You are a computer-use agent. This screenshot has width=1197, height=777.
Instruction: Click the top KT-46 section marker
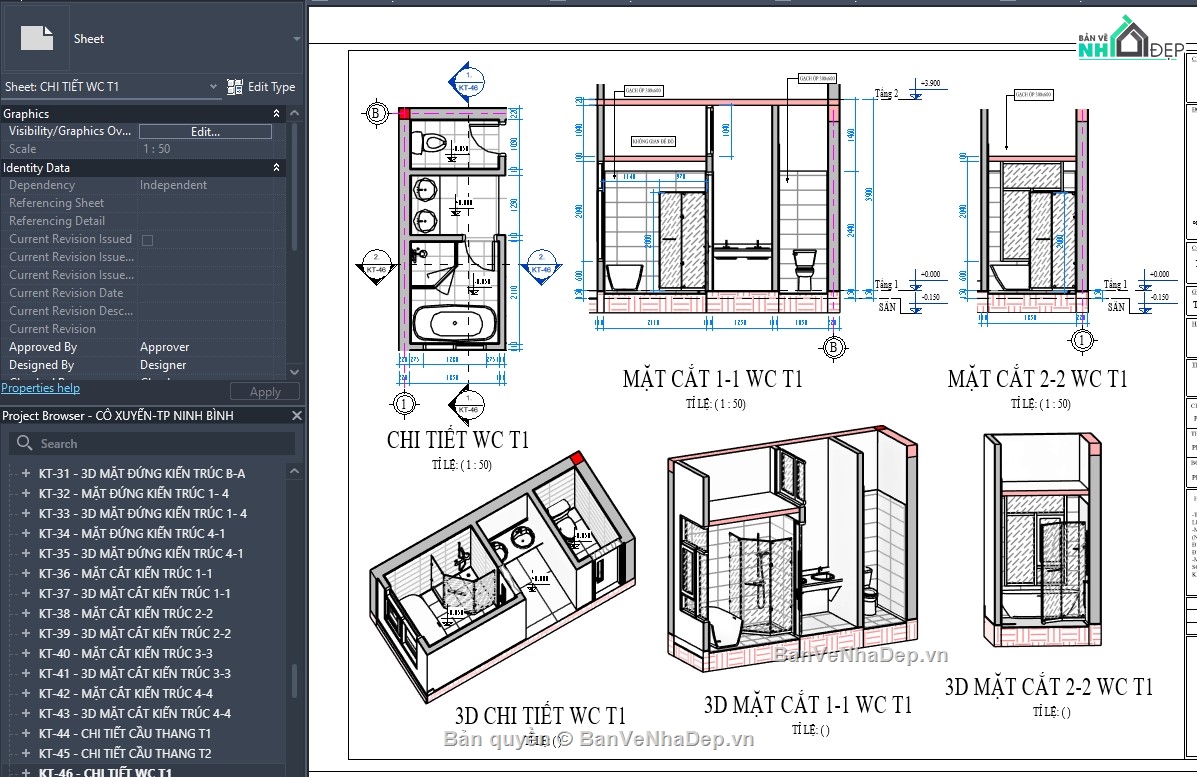pos(466,82)
